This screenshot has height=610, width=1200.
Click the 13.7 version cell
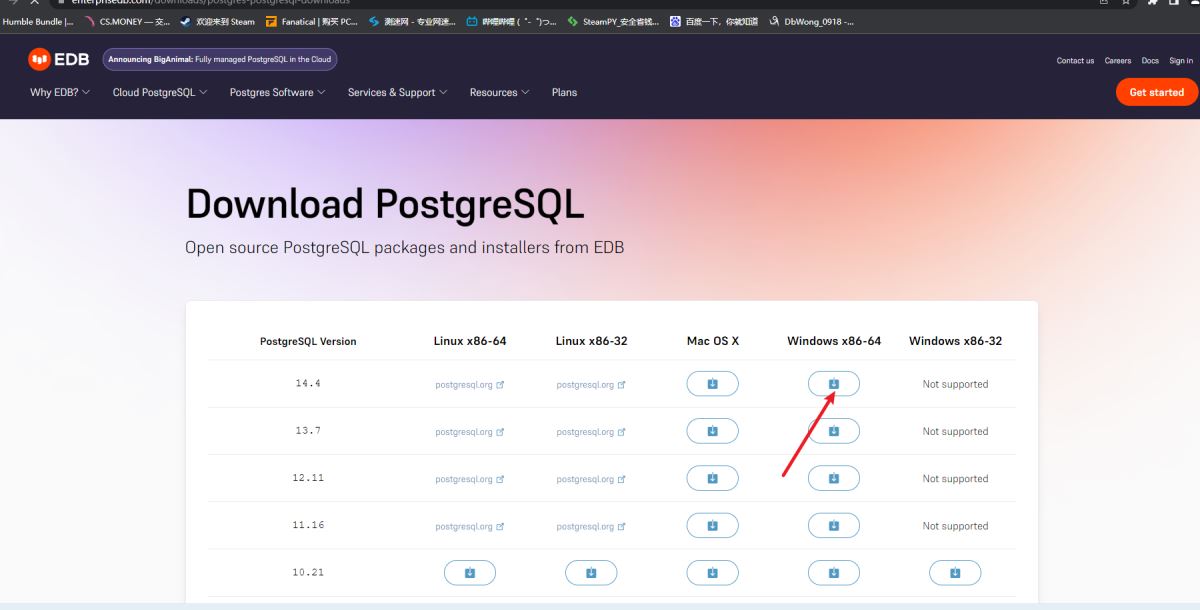308,431
